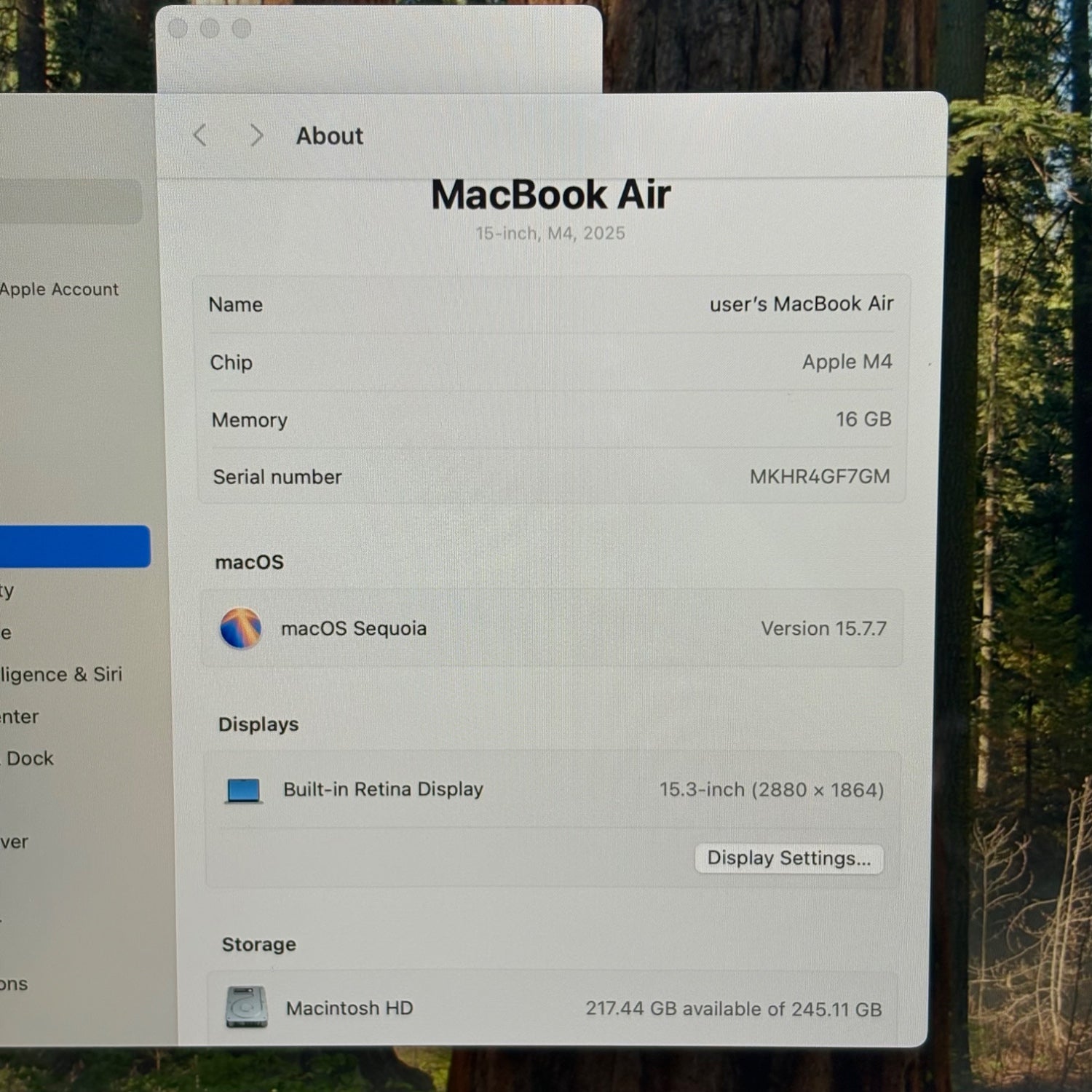
Task: Go forward with the right chevron
Action: tap(256, 135)
